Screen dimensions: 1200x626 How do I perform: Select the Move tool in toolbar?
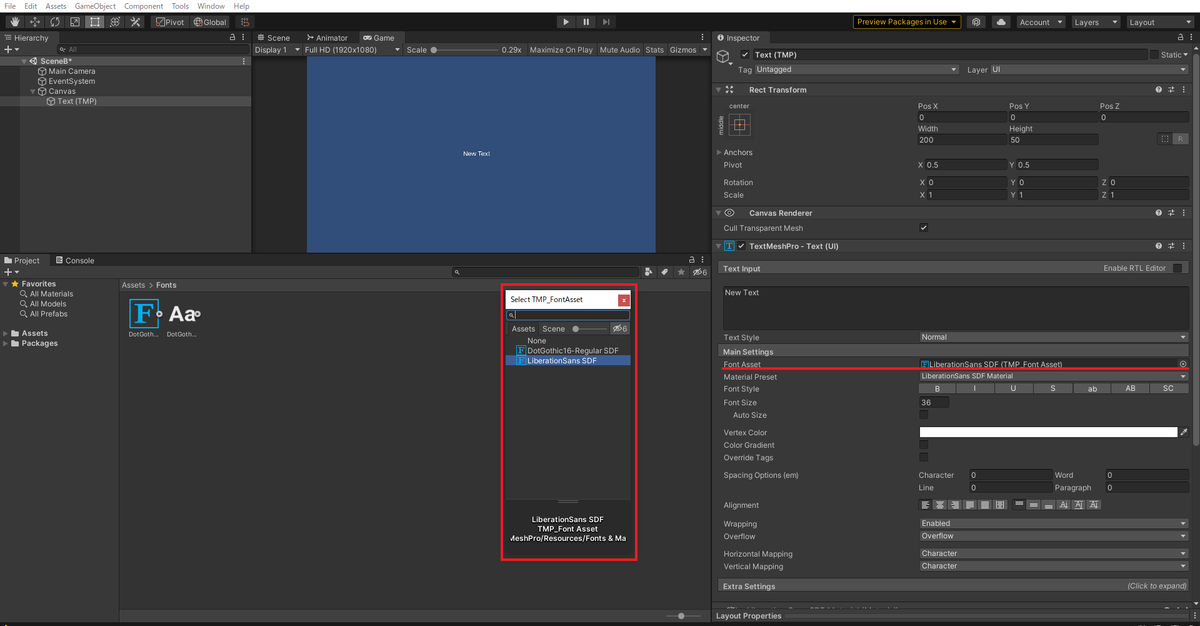35,22
